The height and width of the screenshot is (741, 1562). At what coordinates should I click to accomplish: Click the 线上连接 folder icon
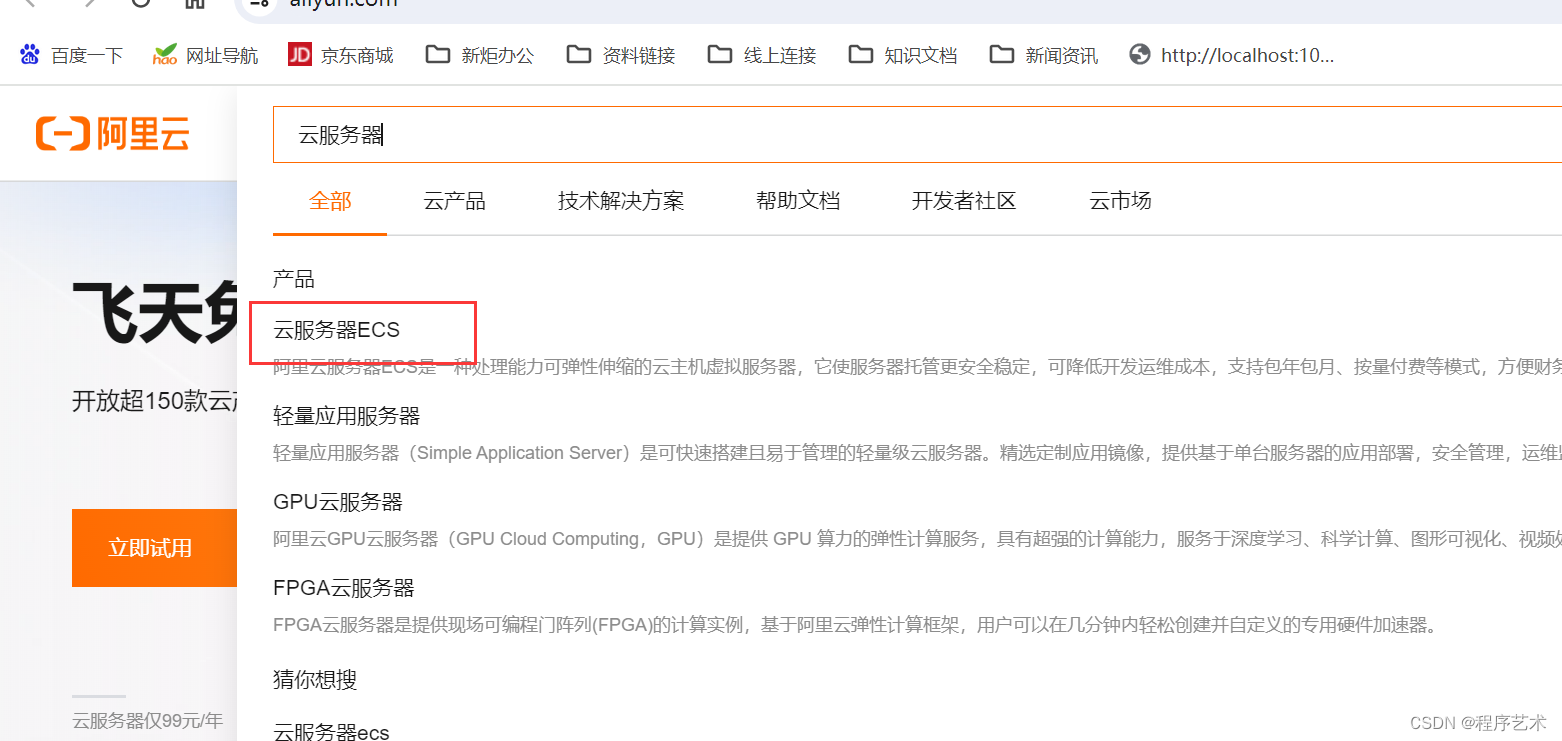[719, 54]
